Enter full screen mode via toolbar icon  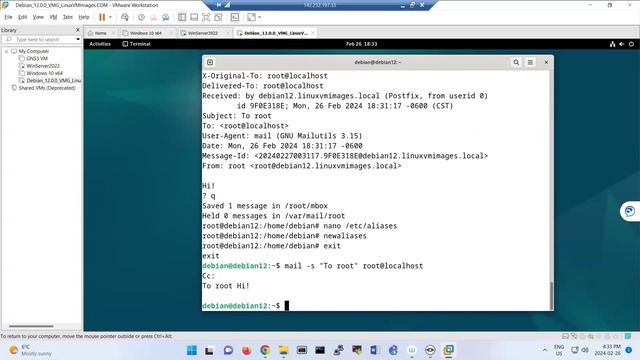click(206, 17)
